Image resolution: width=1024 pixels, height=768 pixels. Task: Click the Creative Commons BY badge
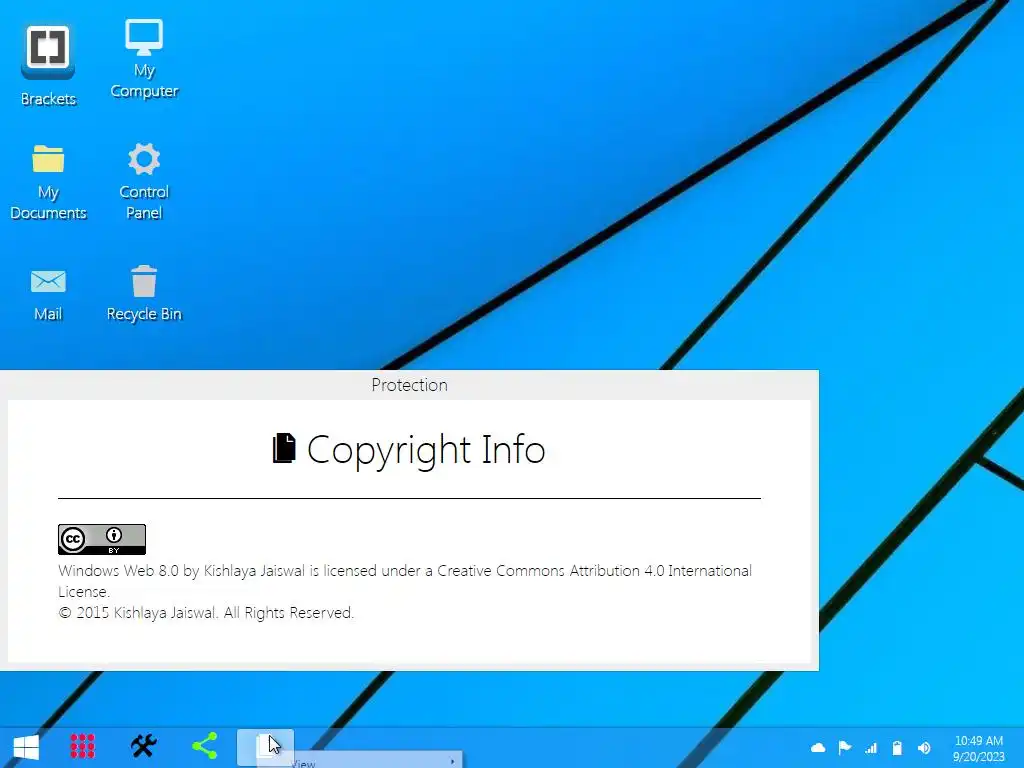pos(102,539)
